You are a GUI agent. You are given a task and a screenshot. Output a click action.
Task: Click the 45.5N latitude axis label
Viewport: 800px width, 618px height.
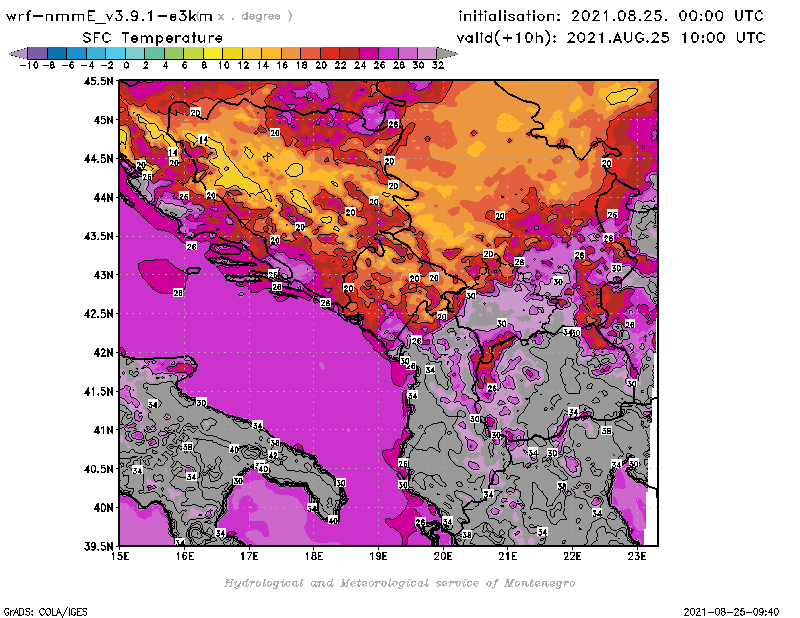pos(98,81)
